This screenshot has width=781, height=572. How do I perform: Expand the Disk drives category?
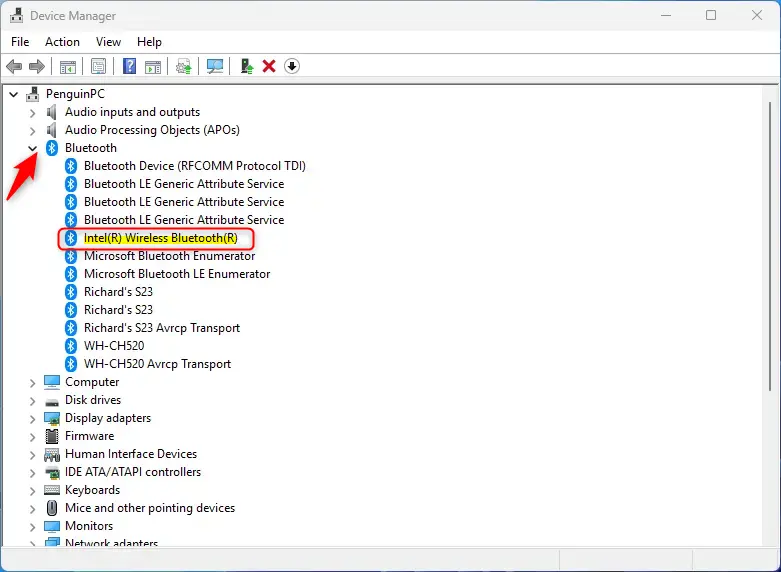coord(32,401)
